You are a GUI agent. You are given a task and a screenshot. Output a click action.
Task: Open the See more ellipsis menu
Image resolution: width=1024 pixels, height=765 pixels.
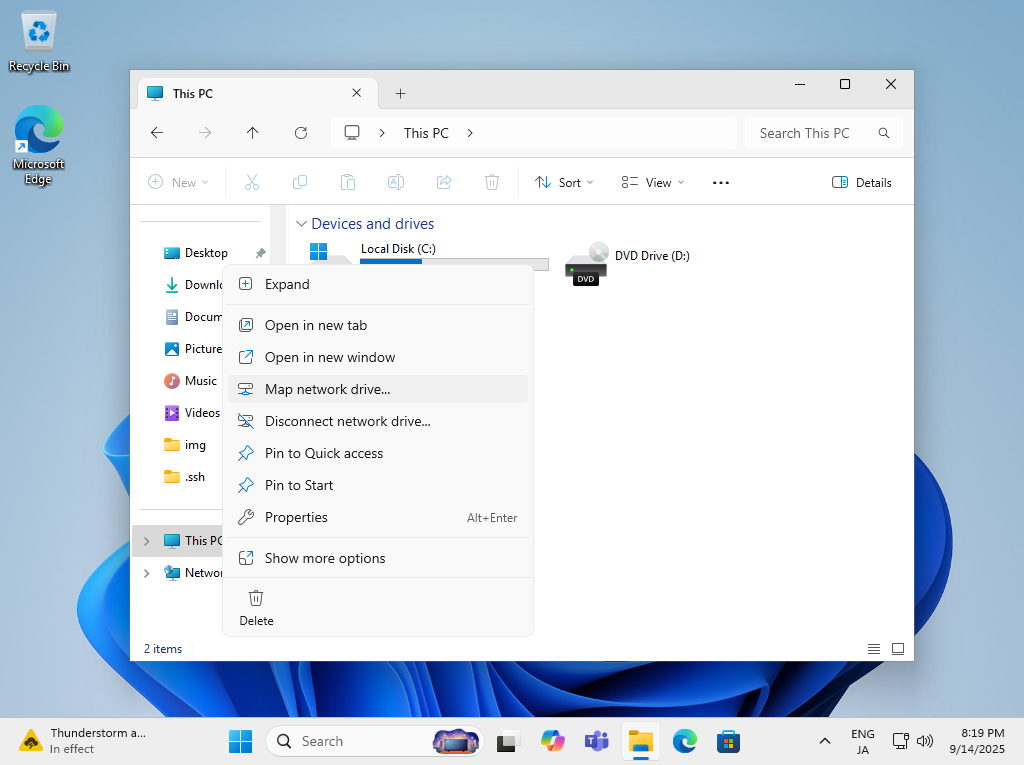click(721, 183)
